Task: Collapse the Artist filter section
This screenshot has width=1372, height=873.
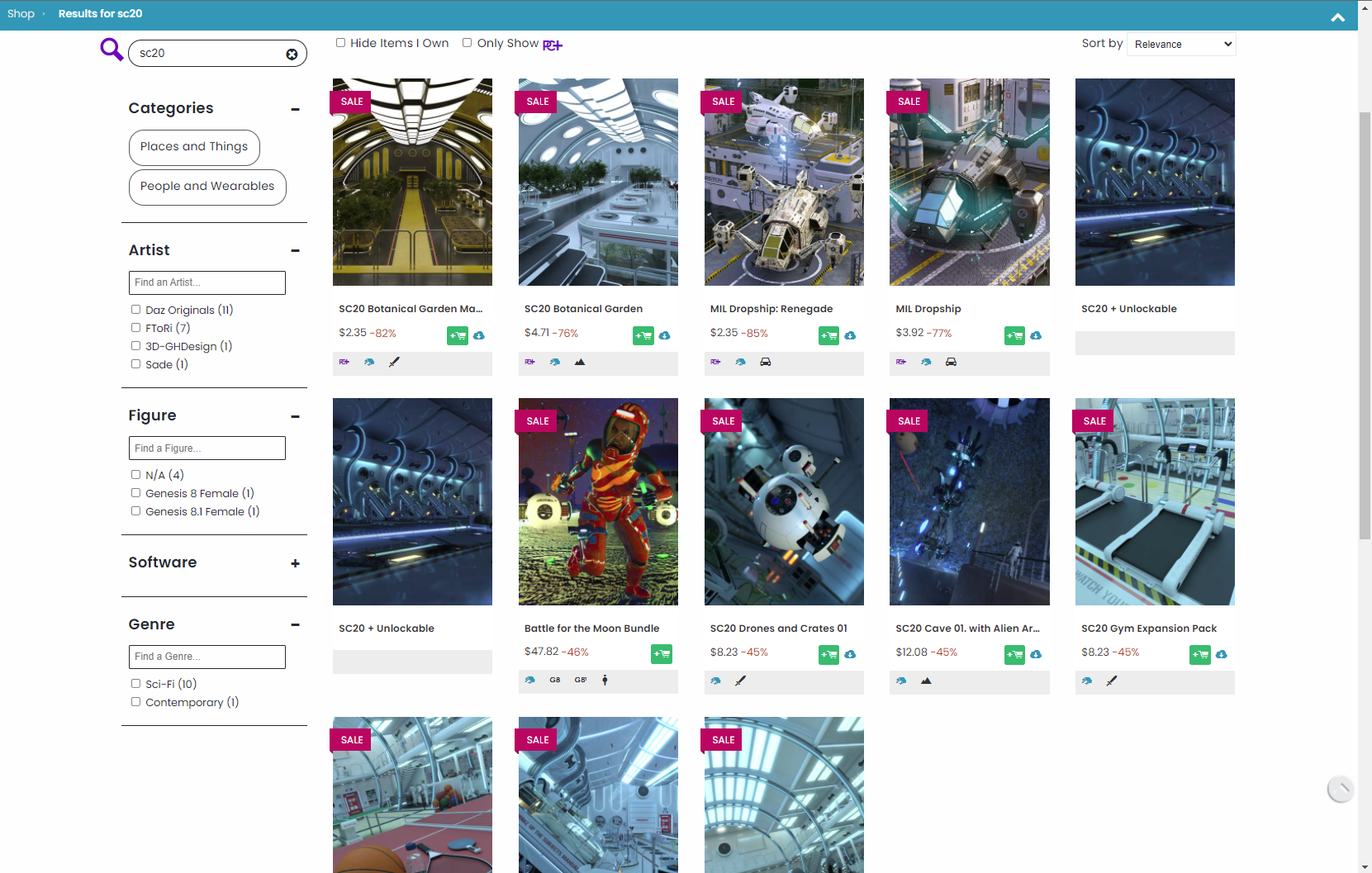Action: point(295,251)
